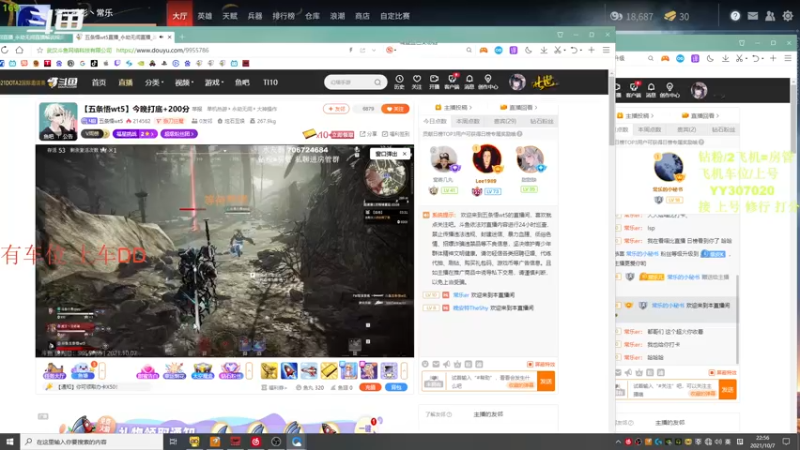The height and width of the screenshot is (450, 800).
Task: Open the 客户端 download icon with red badge
Action: click(x=452, y=81)
